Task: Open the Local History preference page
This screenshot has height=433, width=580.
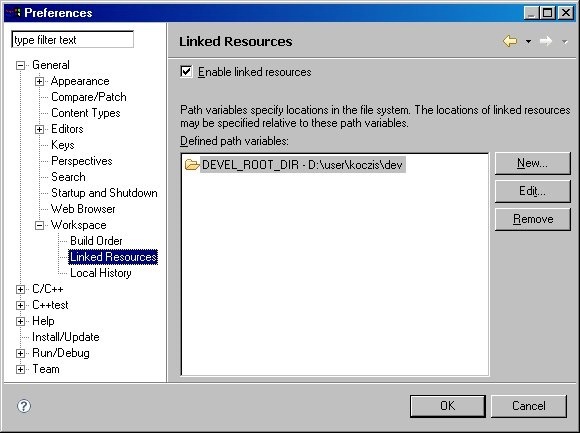Action: point(101,273)
